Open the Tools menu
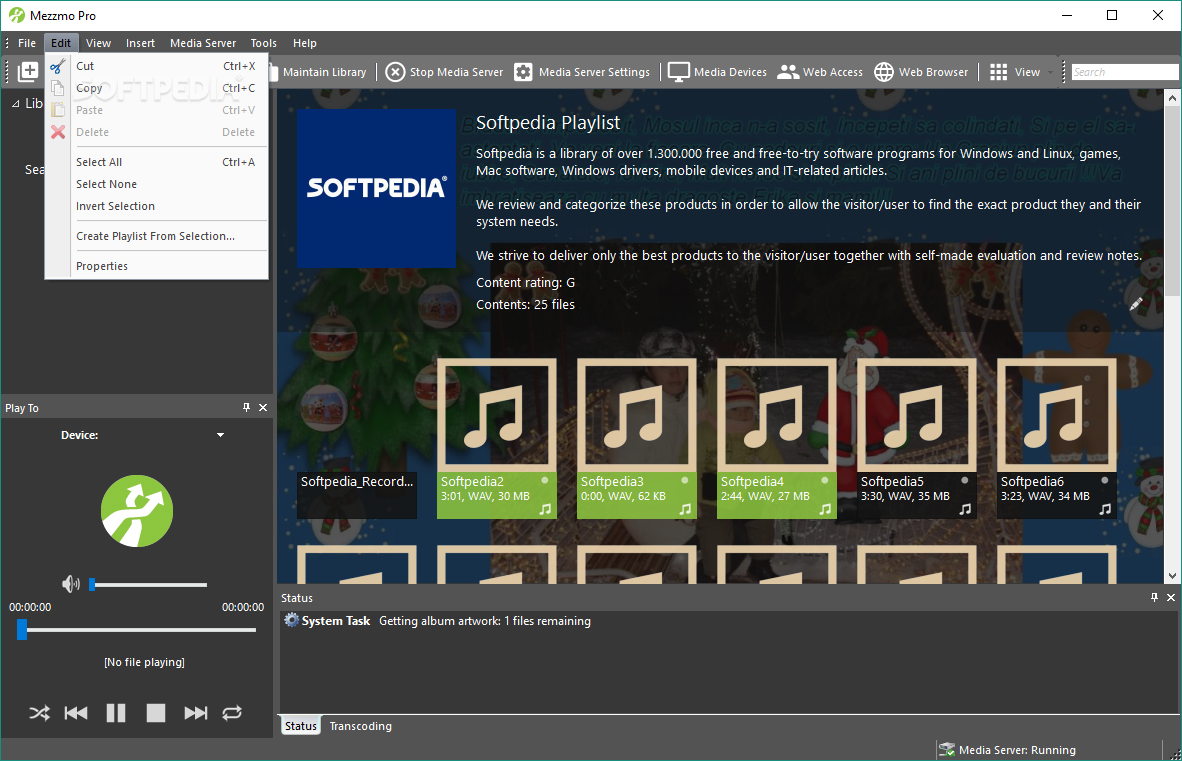This screenshot has height=761, width=1182. 264,43
